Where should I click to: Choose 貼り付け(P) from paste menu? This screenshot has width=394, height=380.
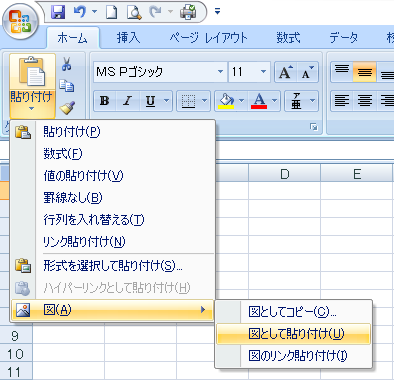[113, 132]
